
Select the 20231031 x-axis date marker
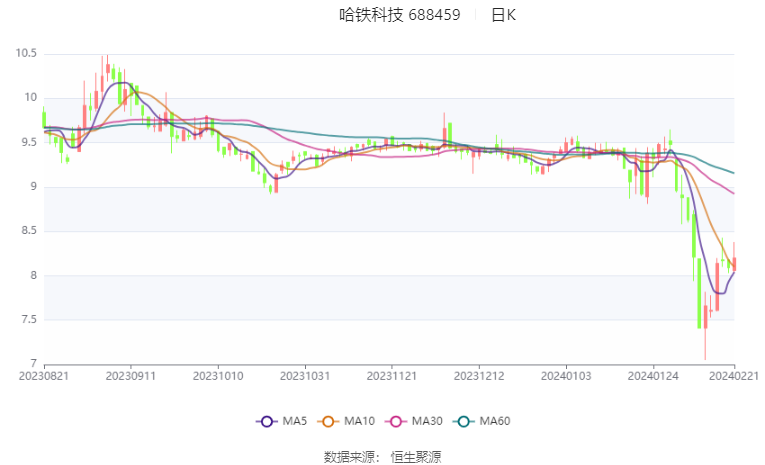[305, 376]
